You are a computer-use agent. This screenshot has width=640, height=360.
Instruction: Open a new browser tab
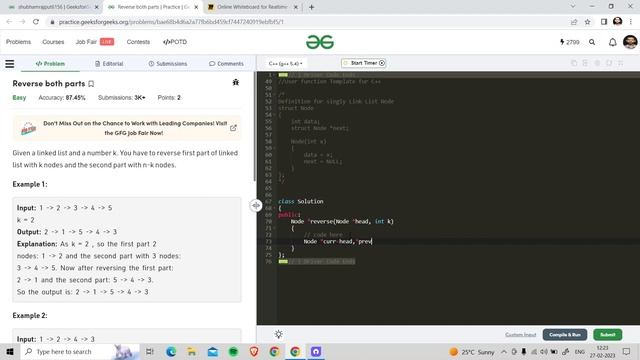311,7
